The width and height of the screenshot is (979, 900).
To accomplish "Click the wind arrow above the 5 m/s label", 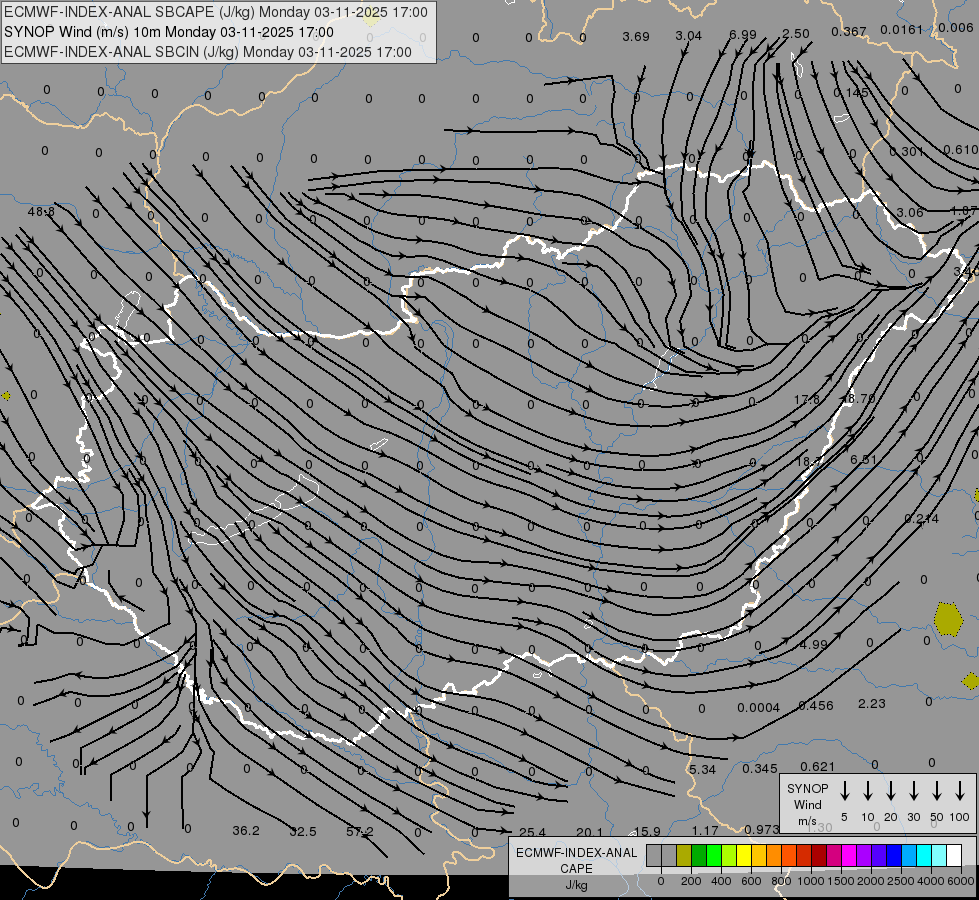I will click(844, 790).
